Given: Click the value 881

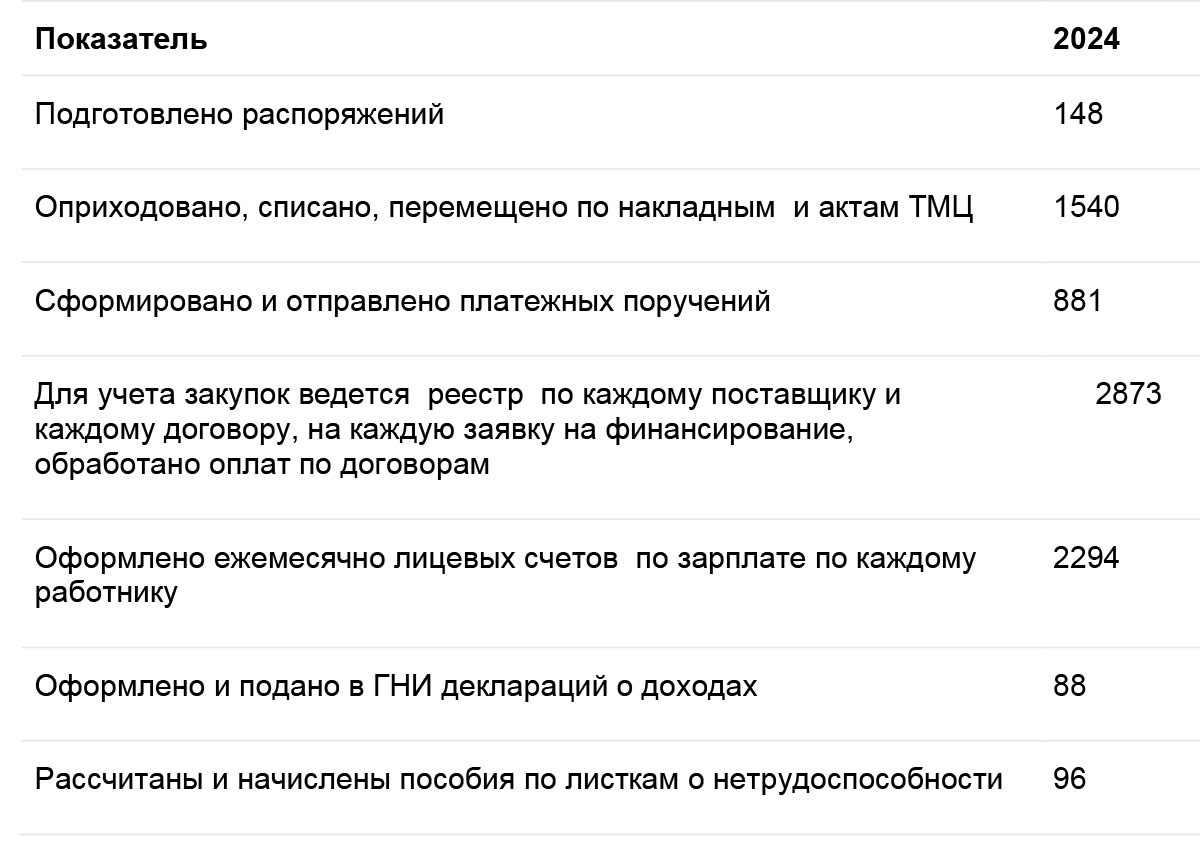Looking at the screenshot, I should pos(1077,300).
